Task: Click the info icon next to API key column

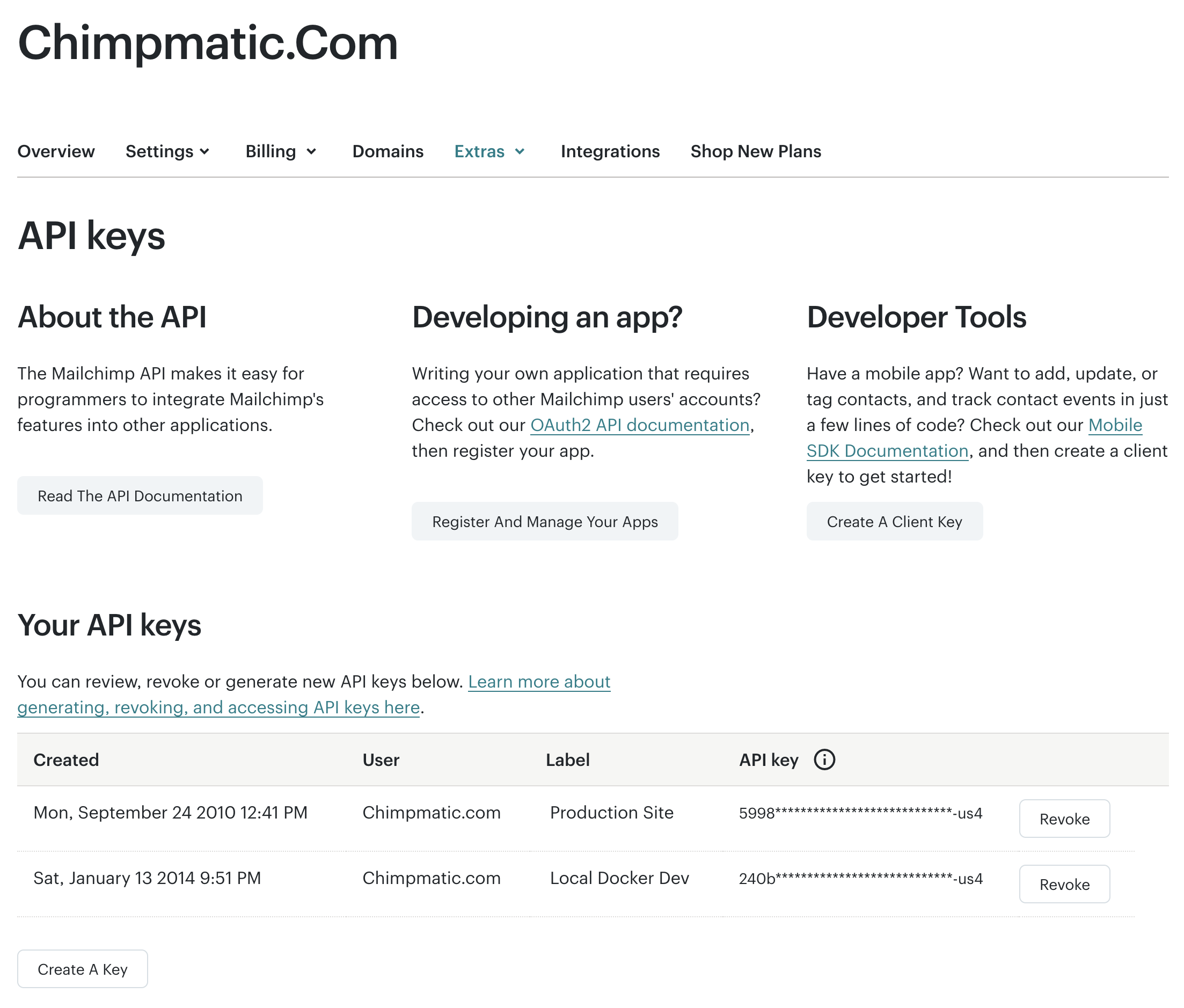Action: pyautogui.click(x=824, y=760)
